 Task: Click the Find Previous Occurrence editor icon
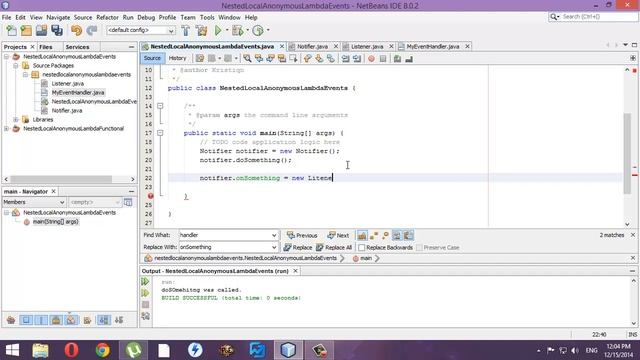click(x=259, y=58)
